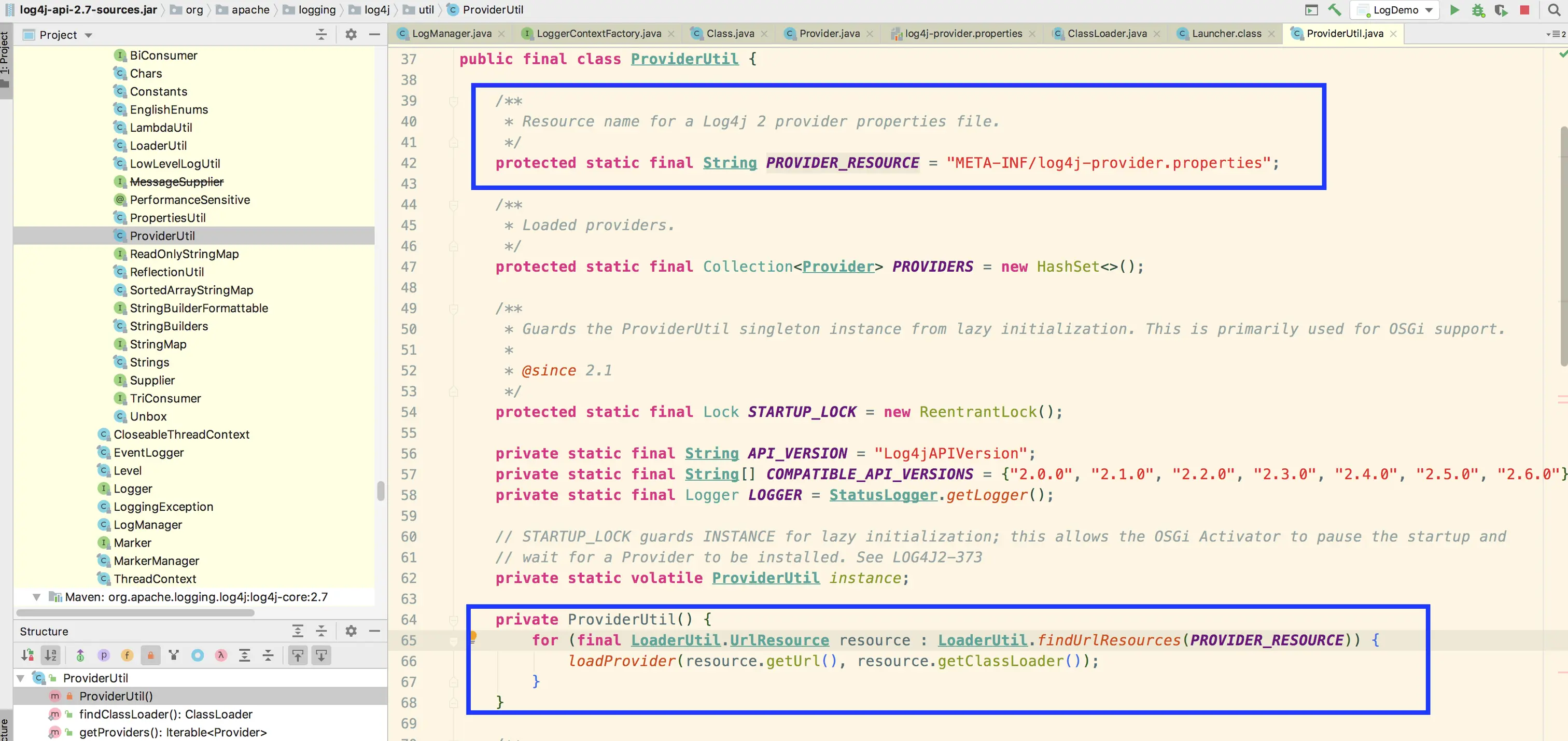This screenshot has height=741, width=1568.
Task: Click the Project panel horizontal scrollbar
Action: [x=135, y=612]
